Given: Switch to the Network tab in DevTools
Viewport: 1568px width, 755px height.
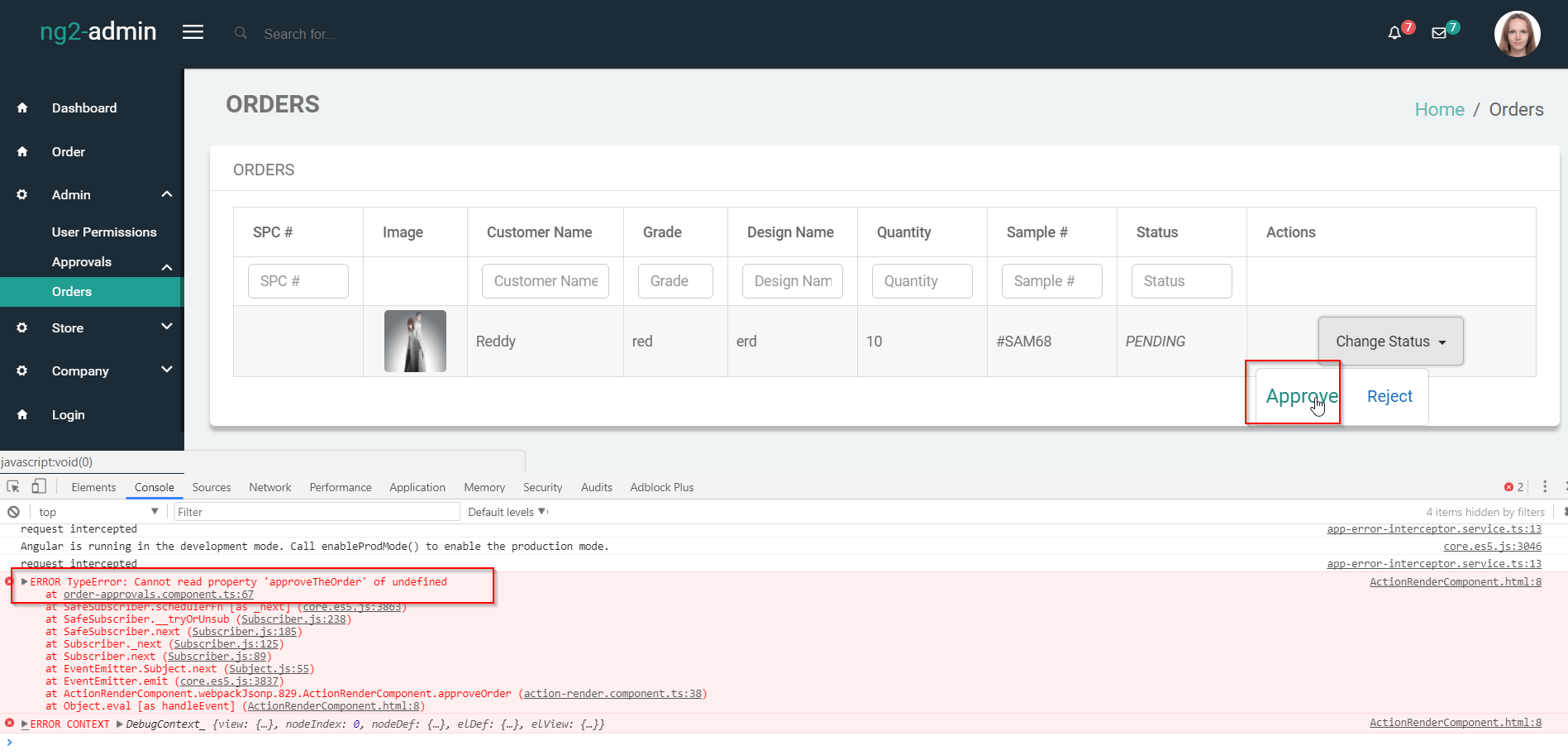Looking at the screenshot, I should point(269,487).
